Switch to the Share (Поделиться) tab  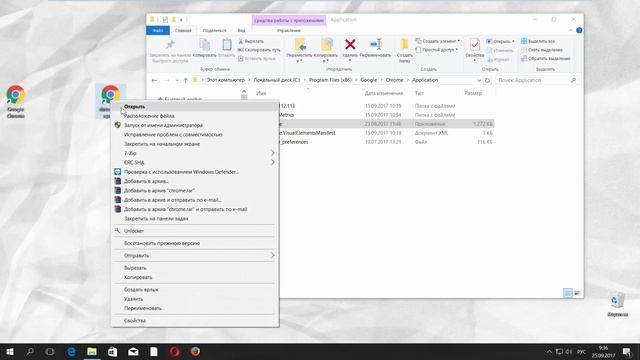214,31
